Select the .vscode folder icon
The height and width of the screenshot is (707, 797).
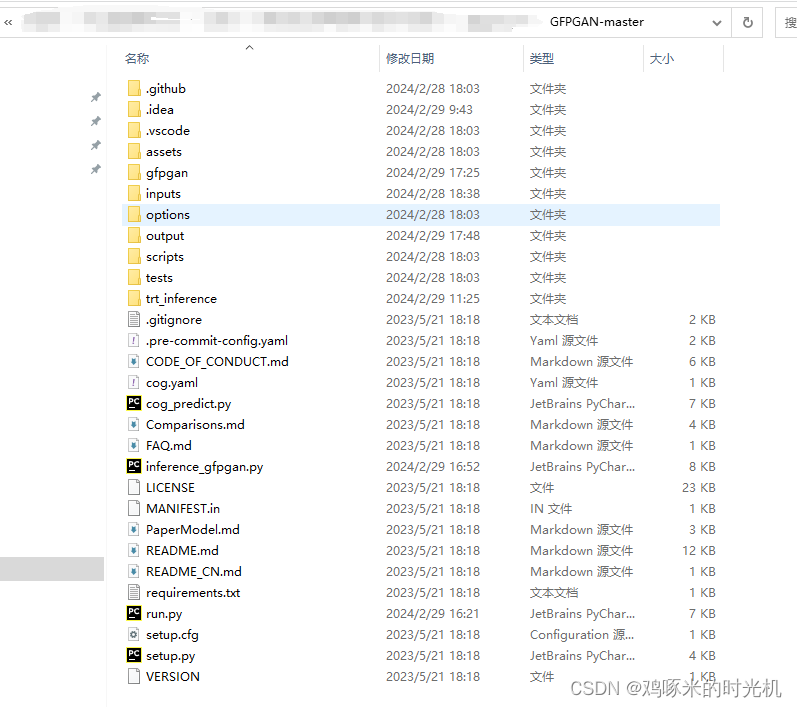pyautogui.click(x=134, y=131)
